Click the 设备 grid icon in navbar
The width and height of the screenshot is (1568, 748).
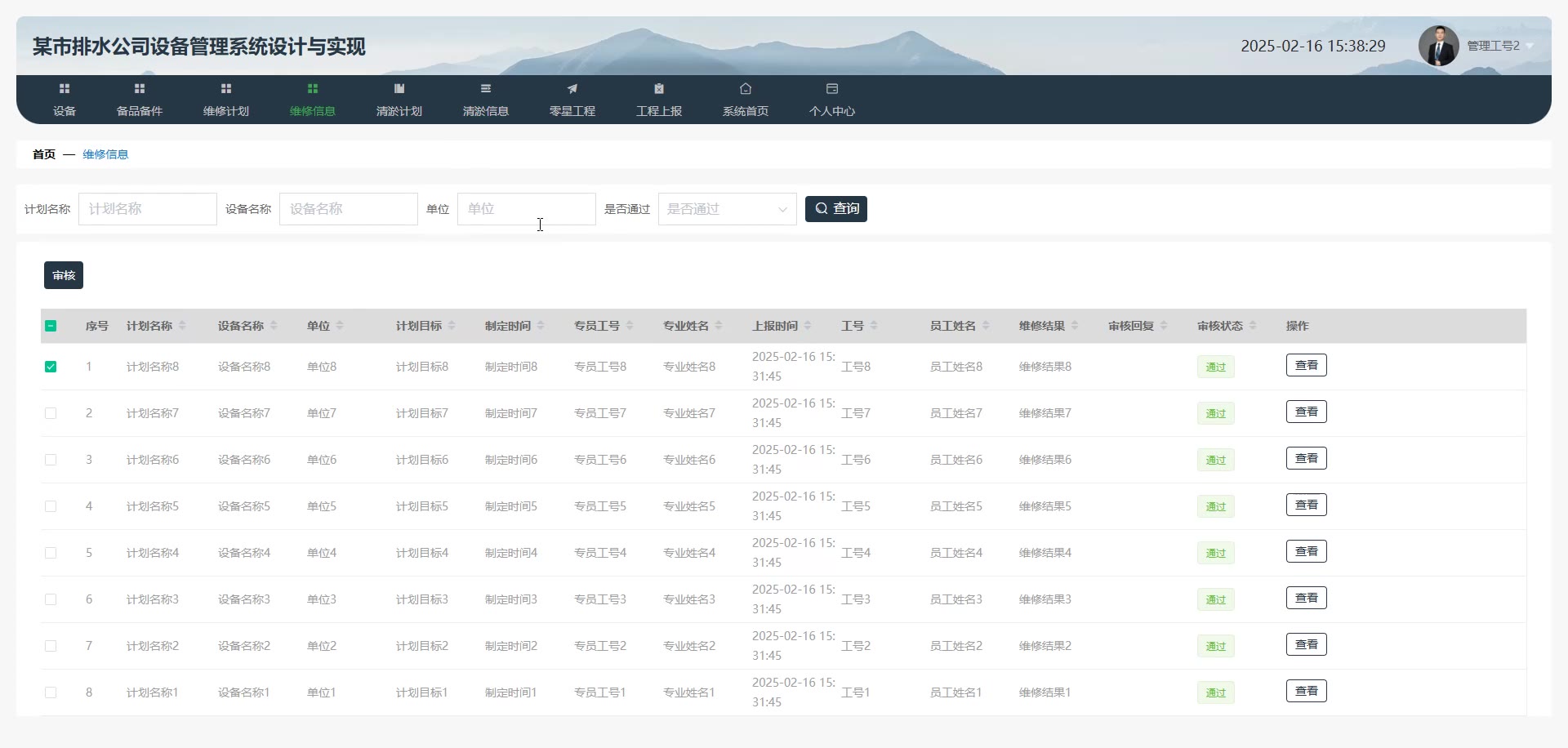click(65, 89)
